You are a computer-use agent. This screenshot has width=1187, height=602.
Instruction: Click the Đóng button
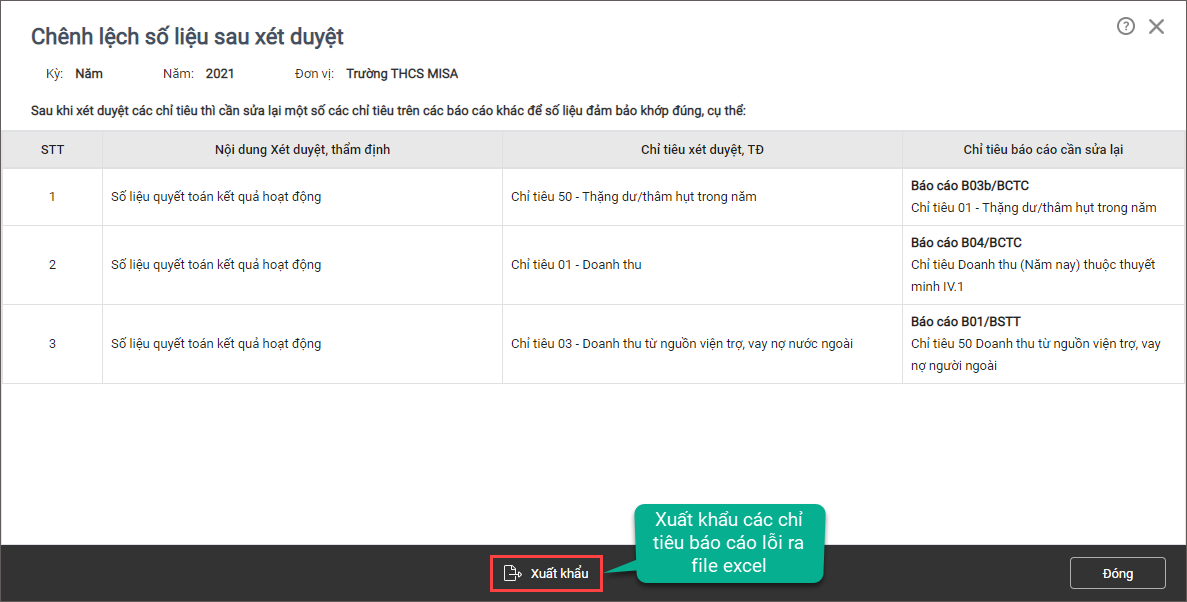click(1117, 573)
